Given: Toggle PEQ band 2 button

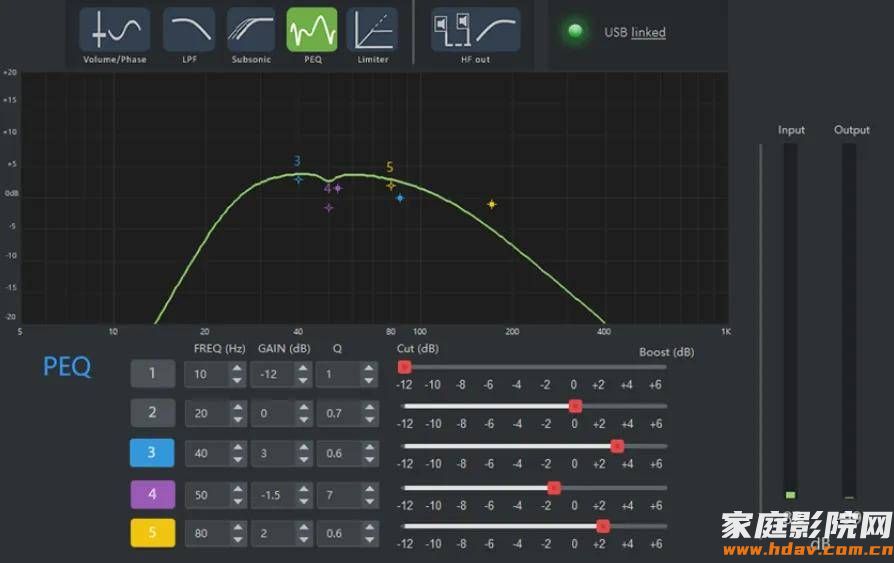Looking at the screenshot, I should [x=152, y=413].
